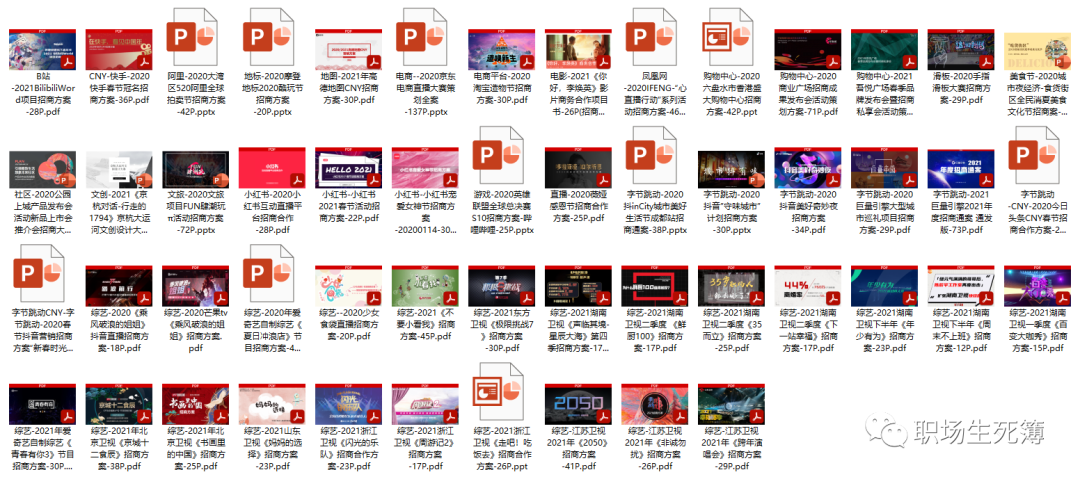Select the 字节跳动-CNY-2020今日头条CNY PowerPoint icon
Image resolution: width=1080 pixels, height=479 pixels.
1032,154
